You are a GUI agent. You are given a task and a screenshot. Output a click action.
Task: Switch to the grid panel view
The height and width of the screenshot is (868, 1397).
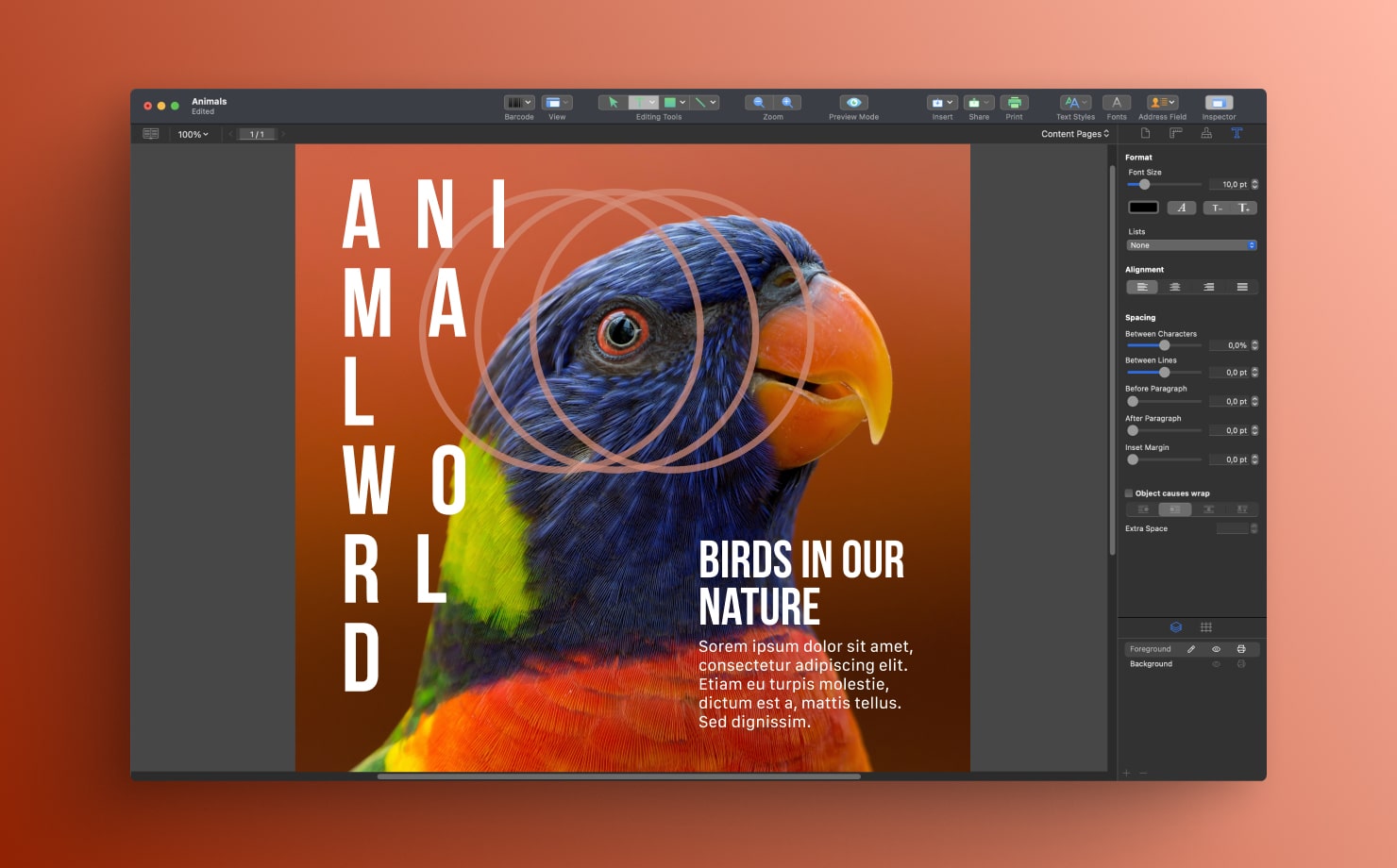[x=1205, y=626]
